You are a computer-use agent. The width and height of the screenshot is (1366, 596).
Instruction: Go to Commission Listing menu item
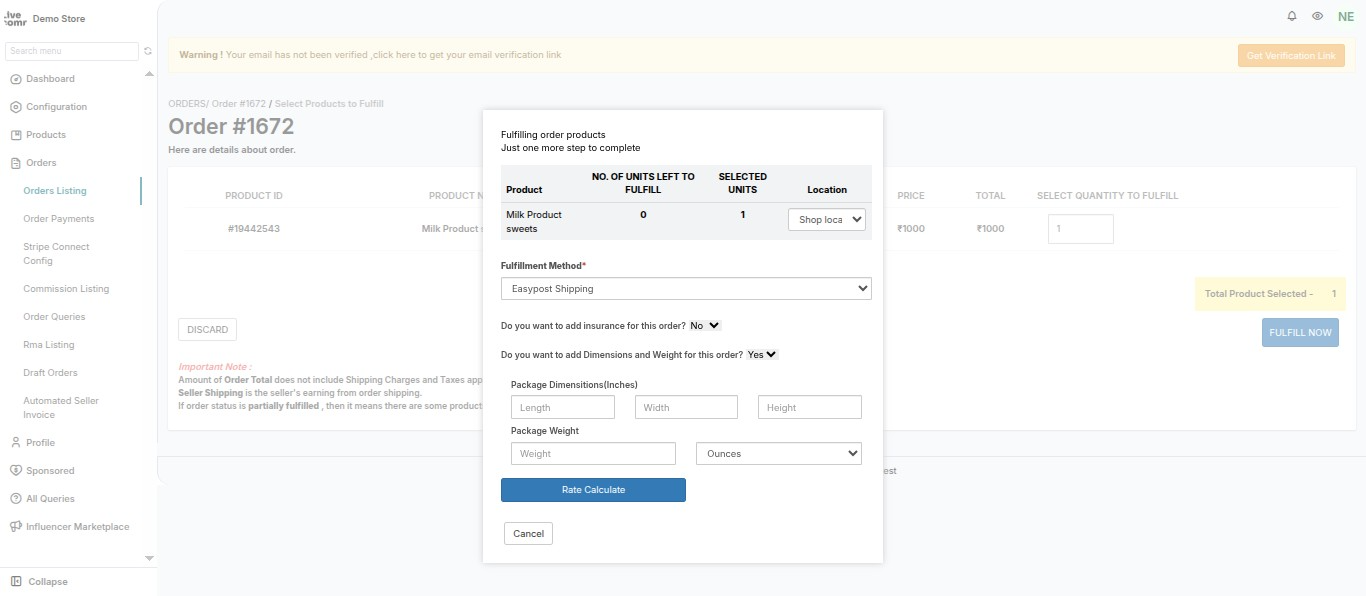[66, 288]
